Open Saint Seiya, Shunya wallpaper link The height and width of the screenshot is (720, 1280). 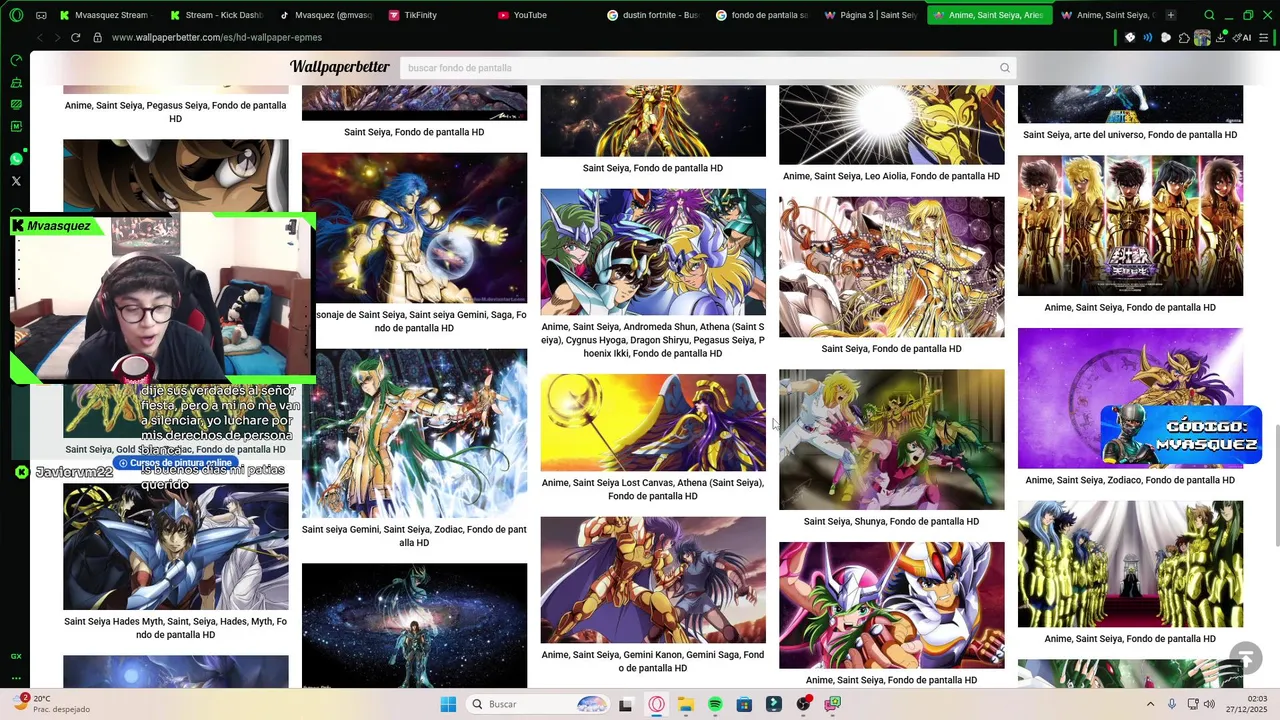click(891, 521)
